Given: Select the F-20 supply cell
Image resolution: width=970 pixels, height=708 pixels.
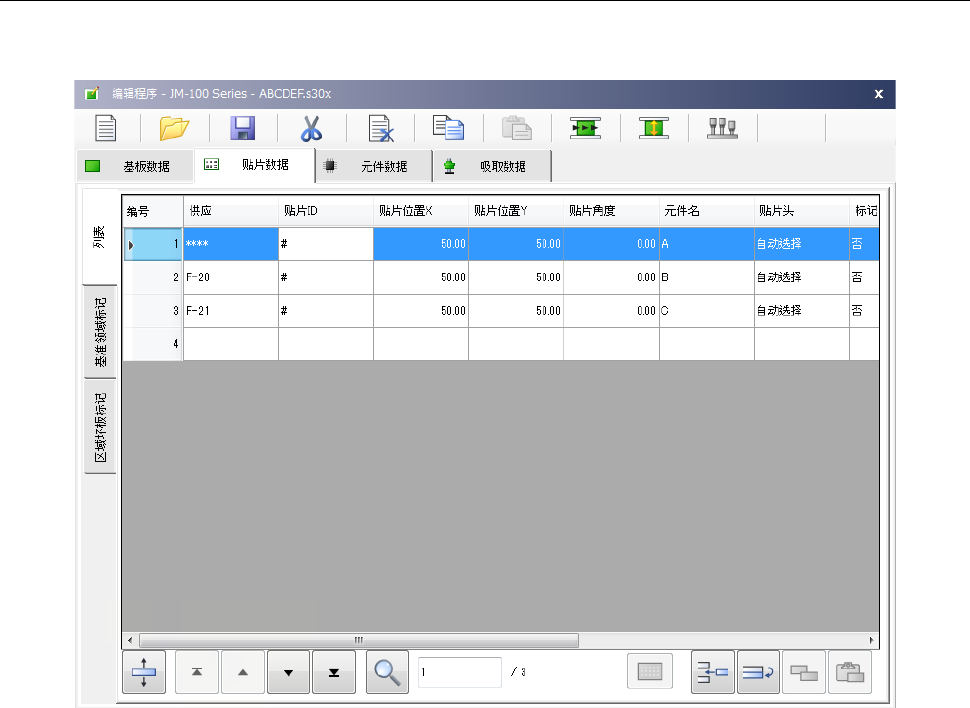Looking at the screenshot, I should tap(231, 277).
